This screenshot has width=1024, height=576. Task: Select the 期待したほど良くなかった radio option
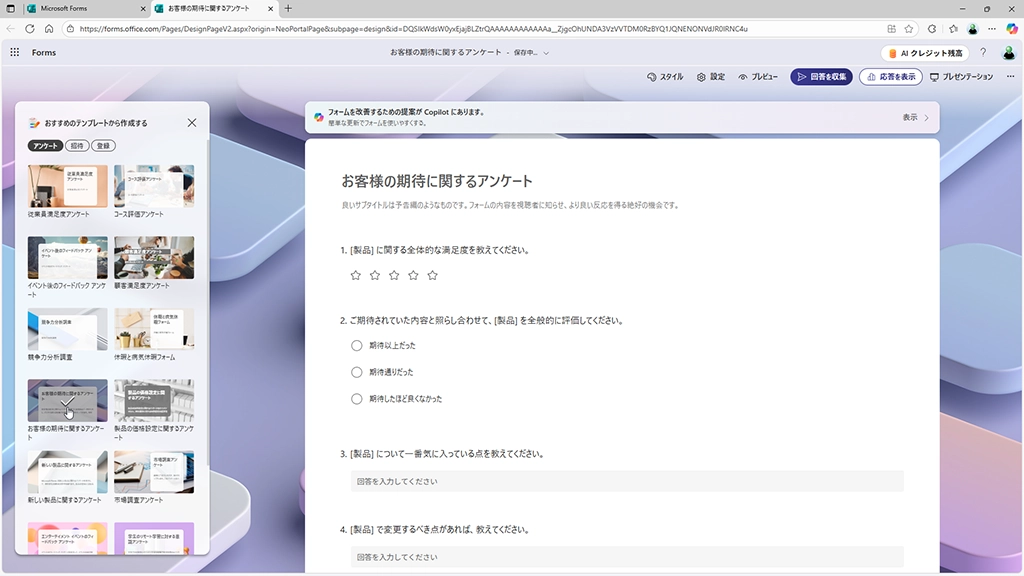(356, 398)
